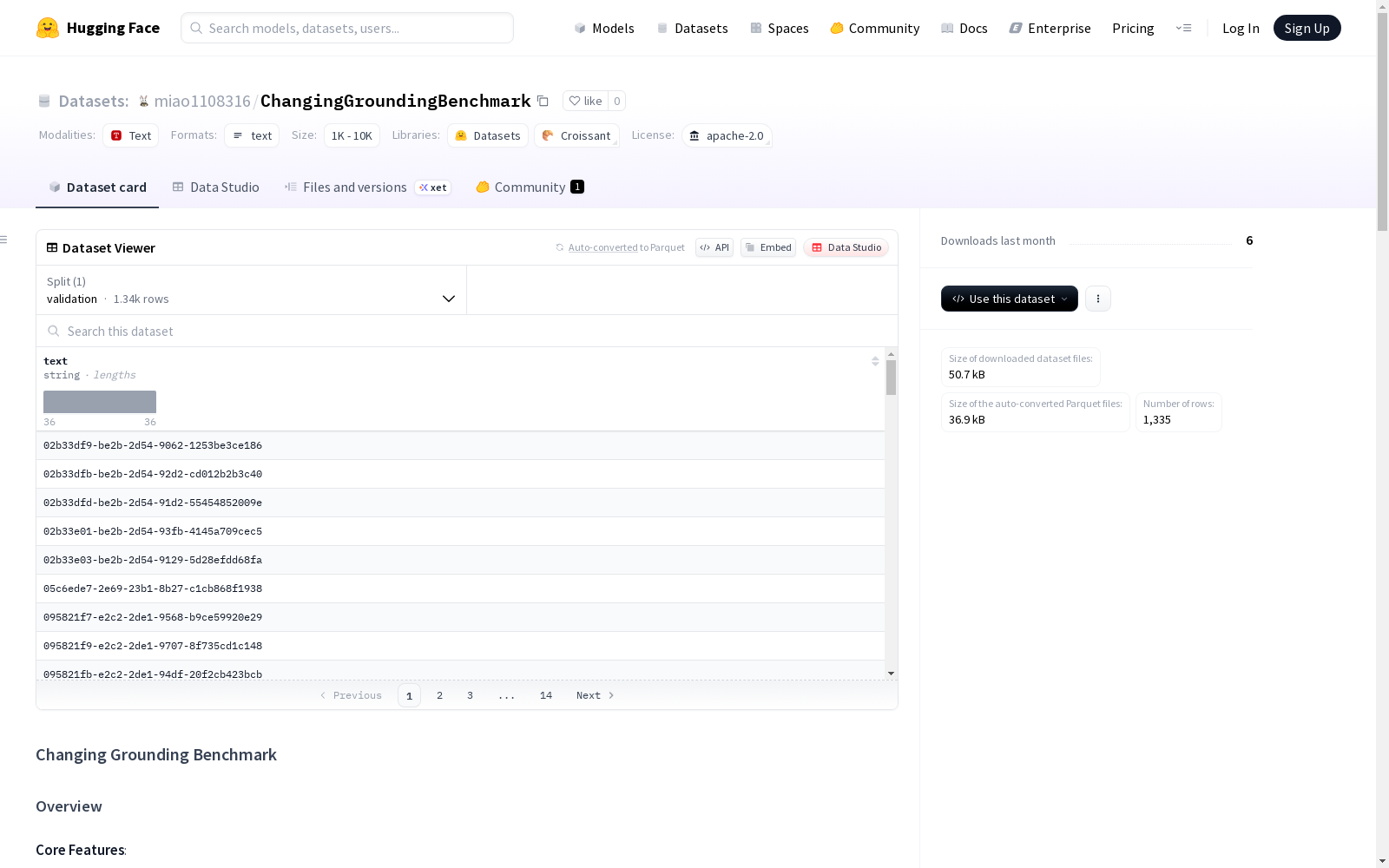
Task: Select row 05c6ede7-2e69-23b1-8b27-c1cb868f1938
Action: pyautogui.click(x=460, y=589)
